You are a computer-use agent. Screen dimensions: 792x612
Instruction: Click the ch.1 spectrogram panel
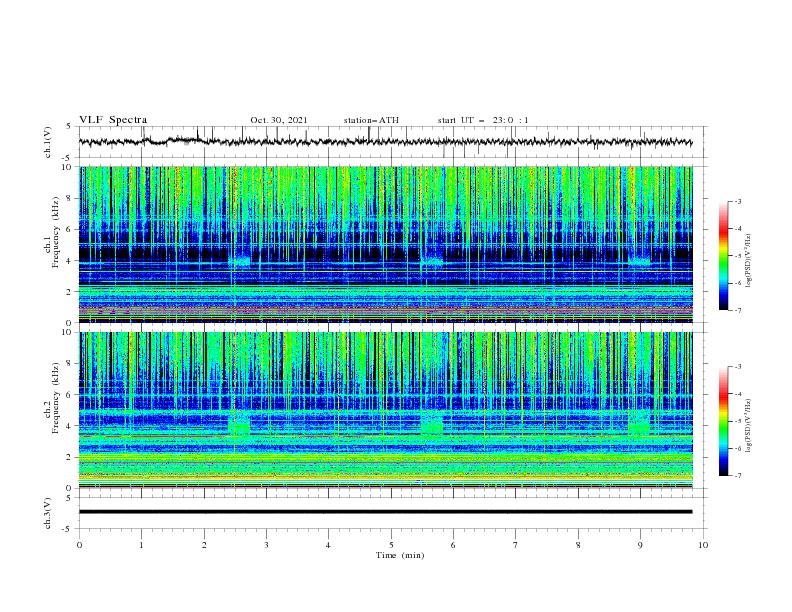[x=386, y=244]
